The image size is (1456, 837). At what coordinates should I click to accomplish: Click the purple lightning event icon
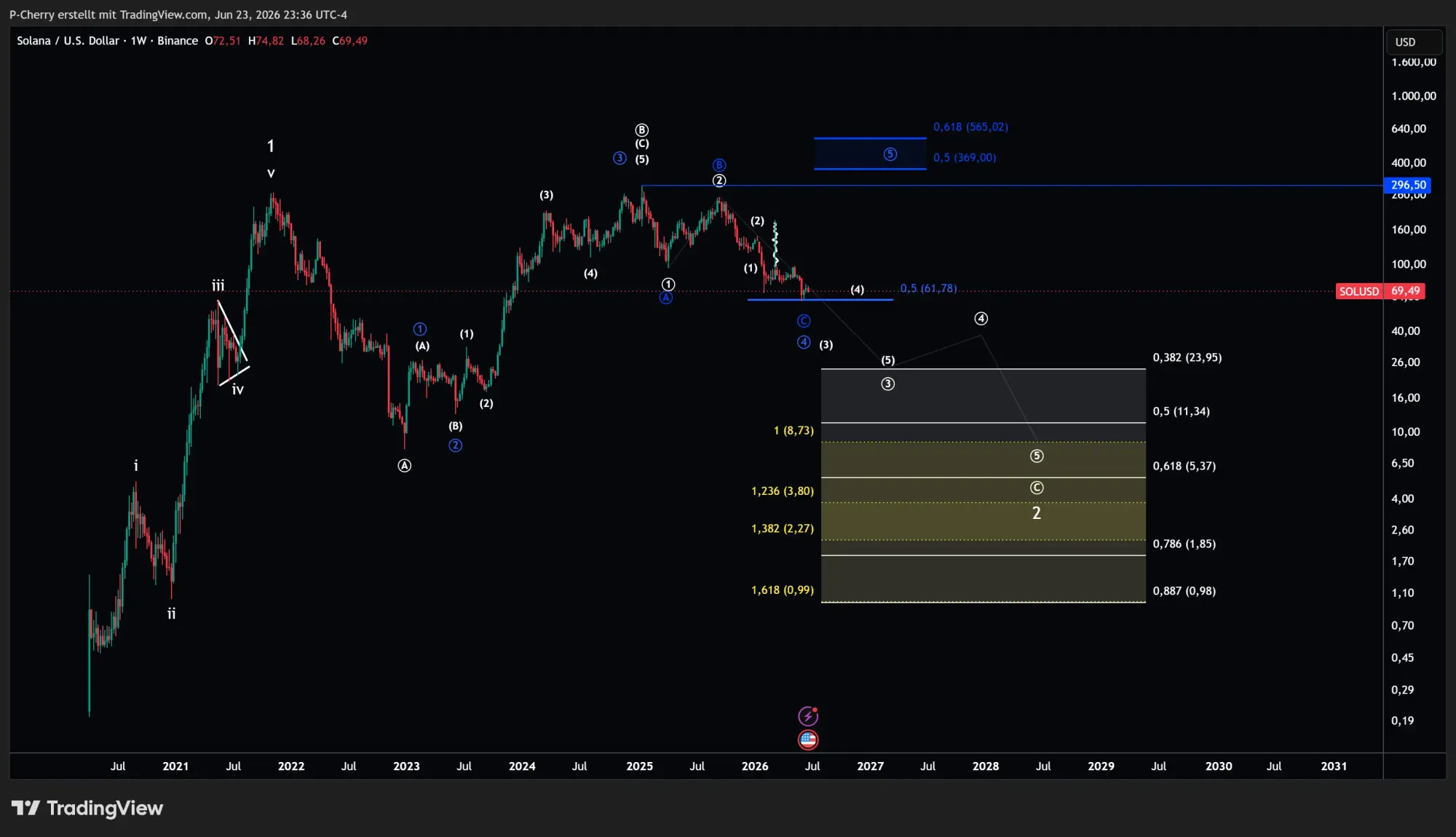[808, 716]
